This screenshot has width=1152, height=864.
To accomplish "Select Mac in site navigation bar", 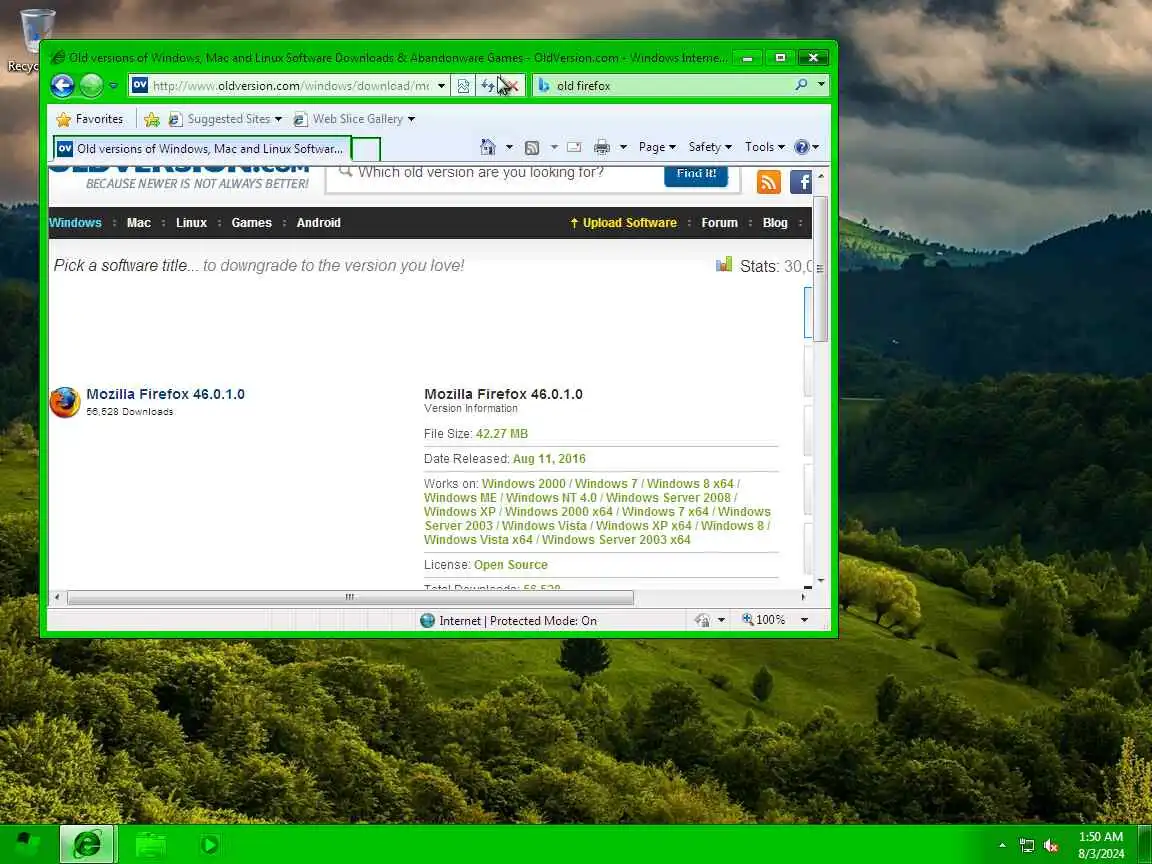I will click(x=139, y=223).
